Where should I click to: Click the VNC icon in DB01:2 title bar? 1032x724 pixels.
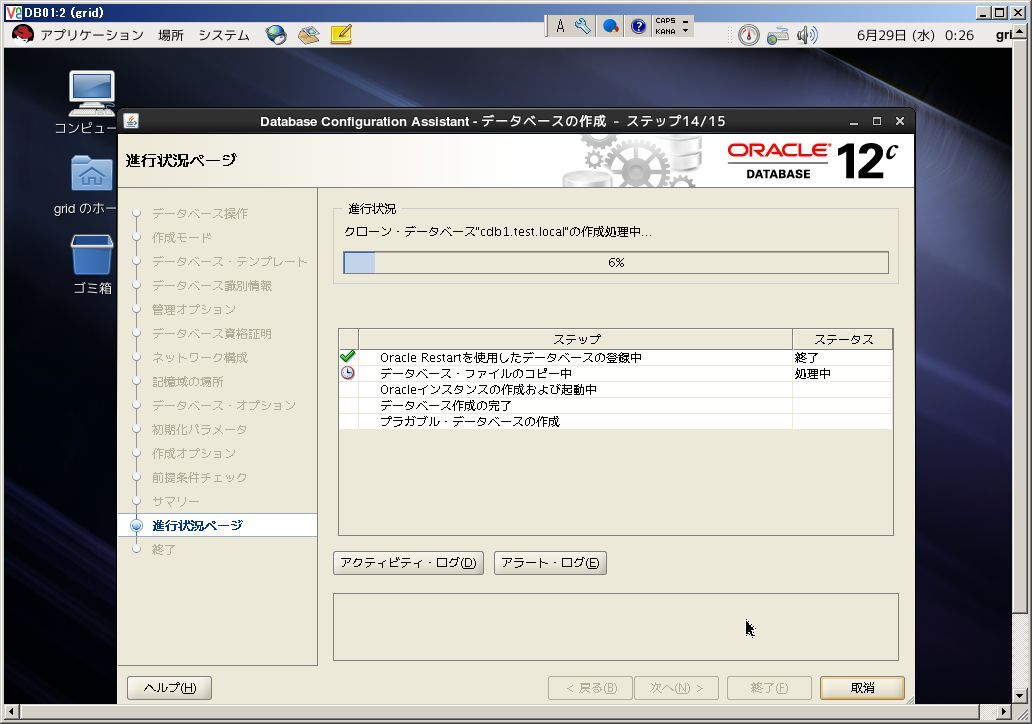[13, 12]
